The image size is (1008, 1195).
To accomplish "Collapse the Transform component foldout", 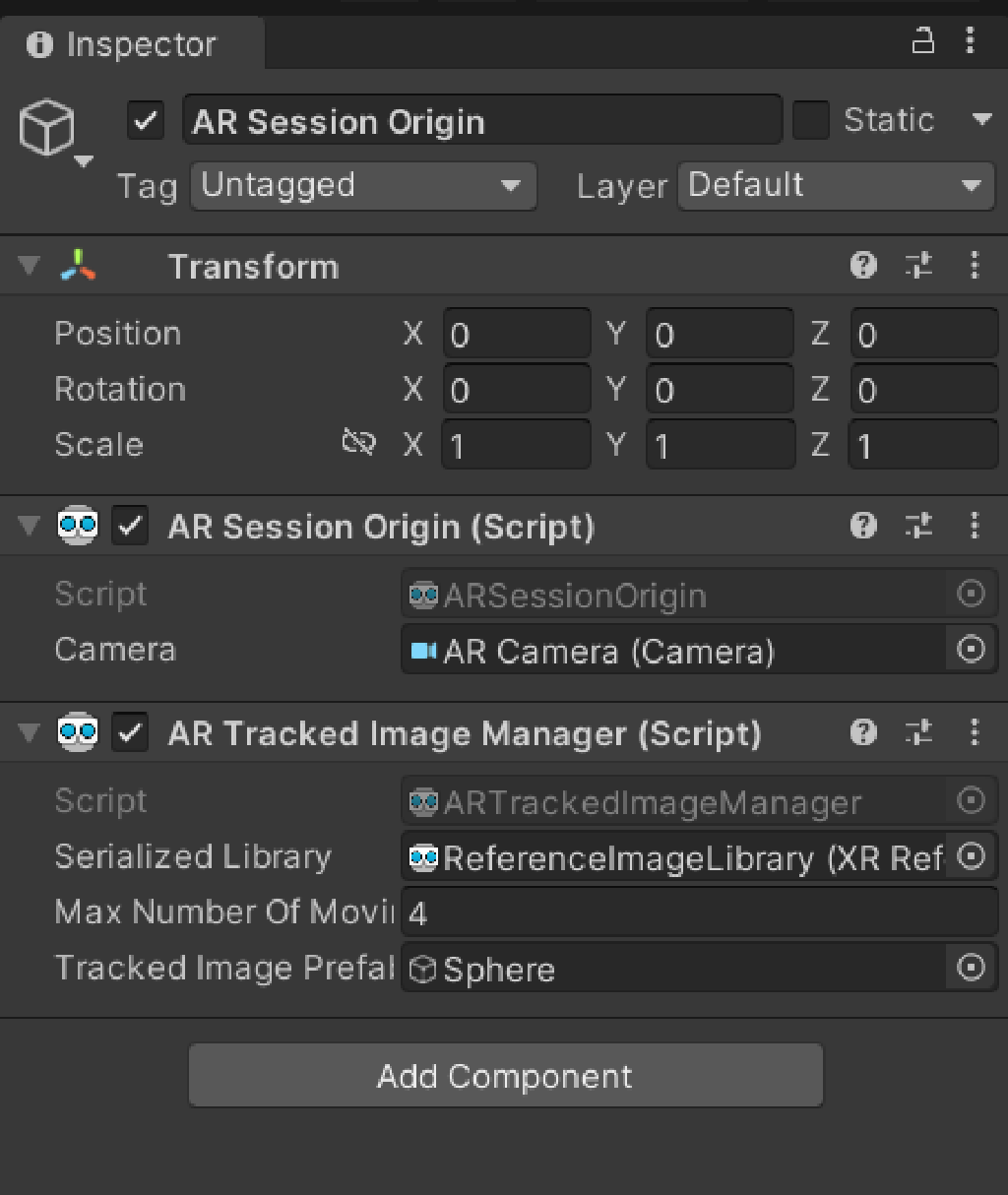I will tap(27, 266).
